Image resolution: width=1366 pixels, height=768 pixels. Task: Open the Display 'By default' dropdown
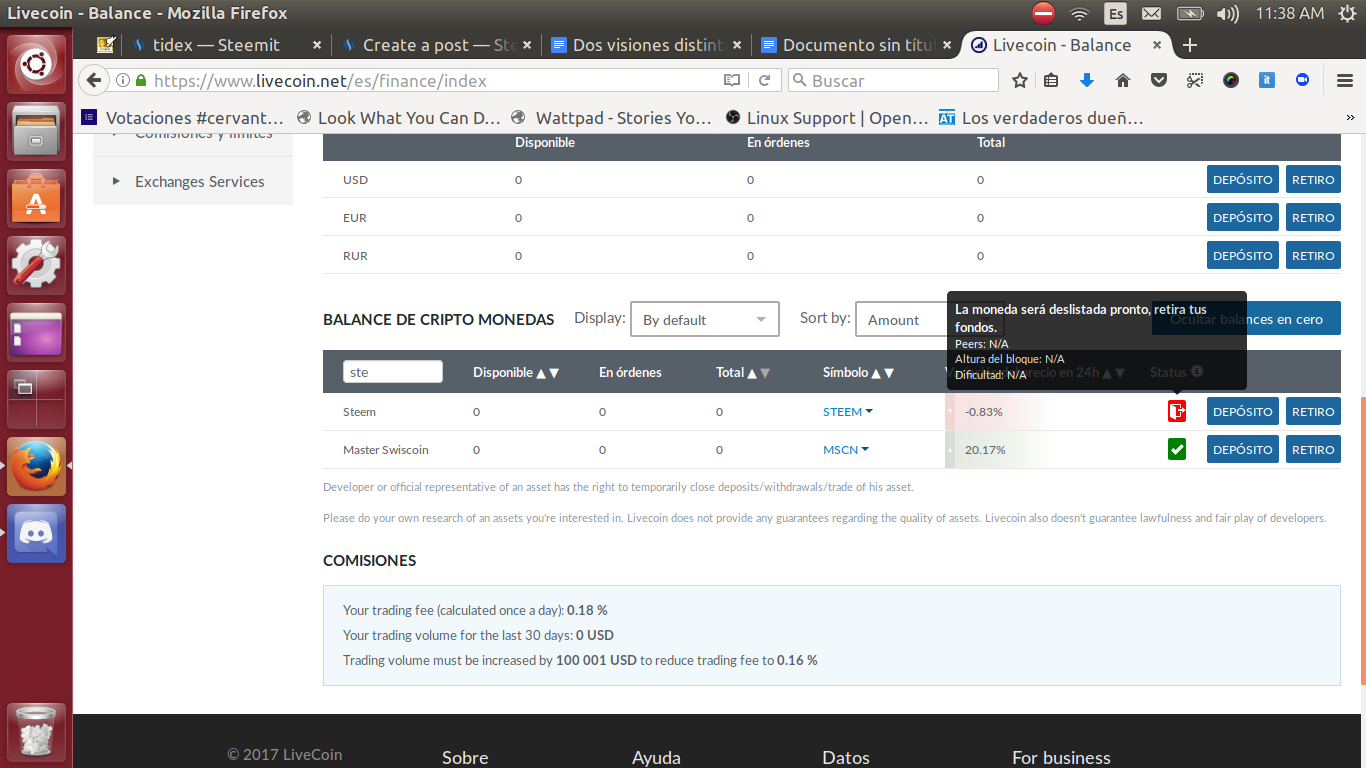tap(704, 319)
